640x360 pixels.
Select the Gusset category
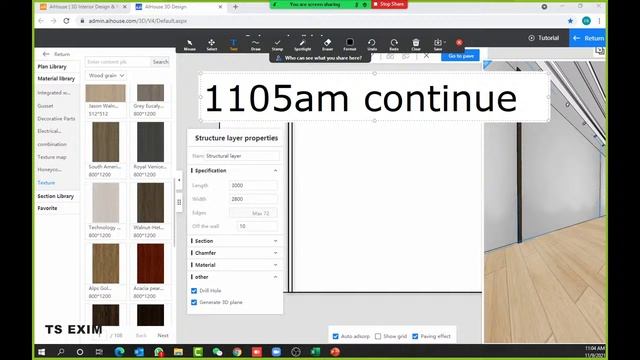pos(45,106)
